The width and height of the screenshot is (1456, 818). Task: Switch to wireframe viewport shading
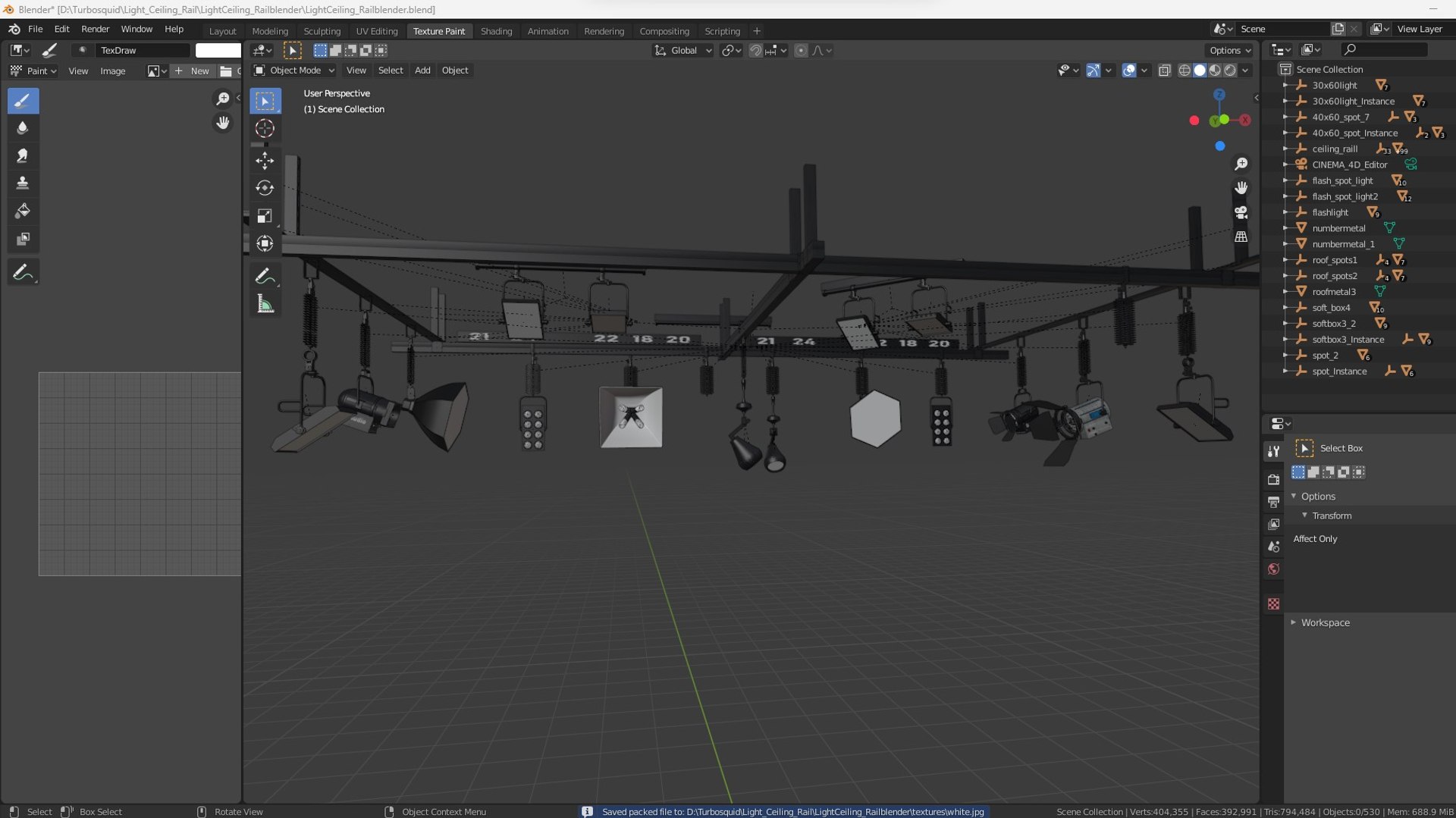1184,71
